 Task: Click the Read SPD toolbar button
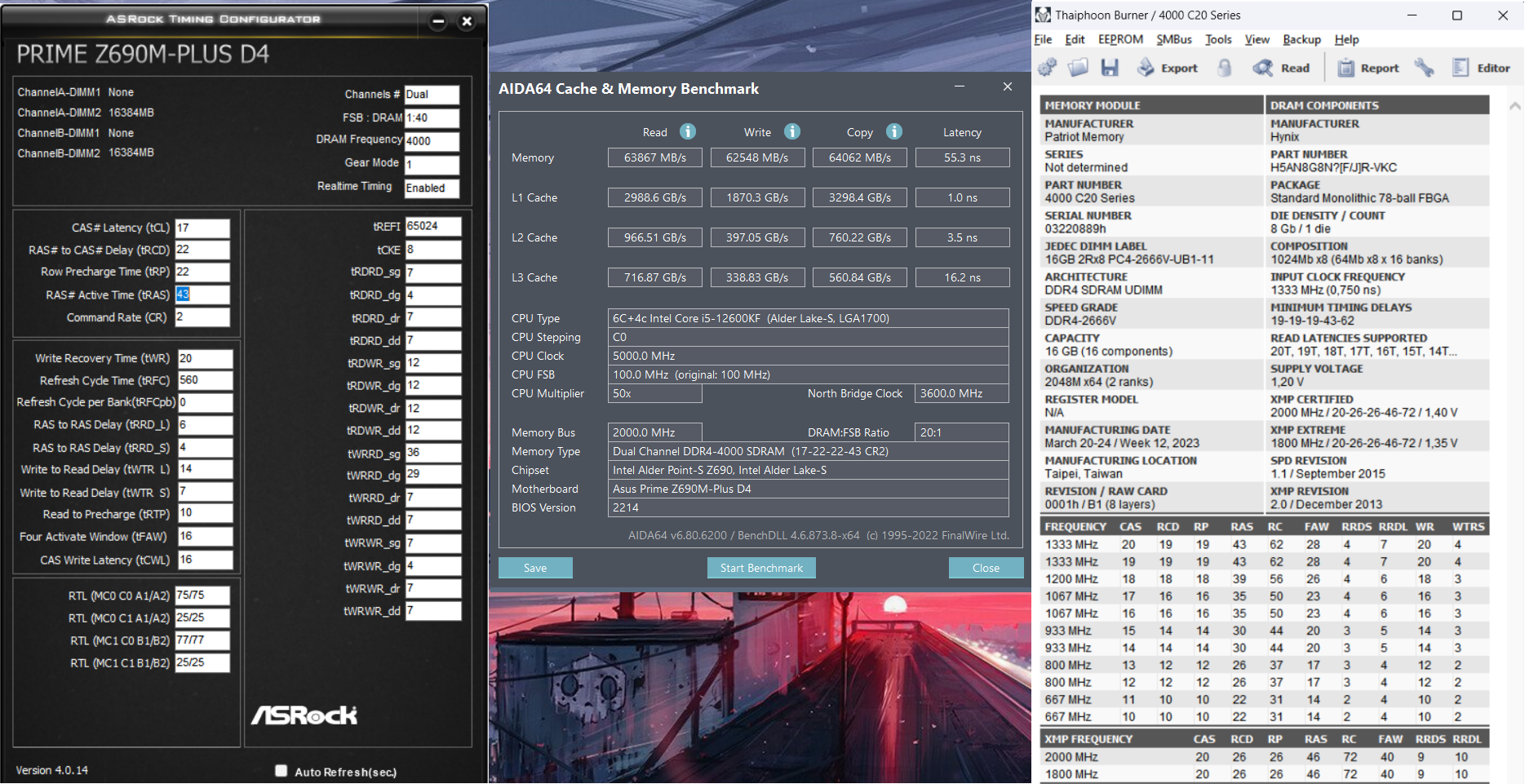click(1282, 68)
